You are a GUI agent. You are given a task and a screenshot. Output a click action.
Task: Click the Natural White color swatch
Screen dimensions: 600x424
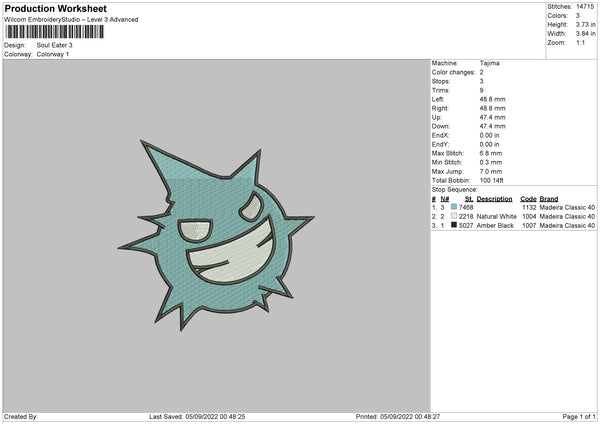point(454,216)
